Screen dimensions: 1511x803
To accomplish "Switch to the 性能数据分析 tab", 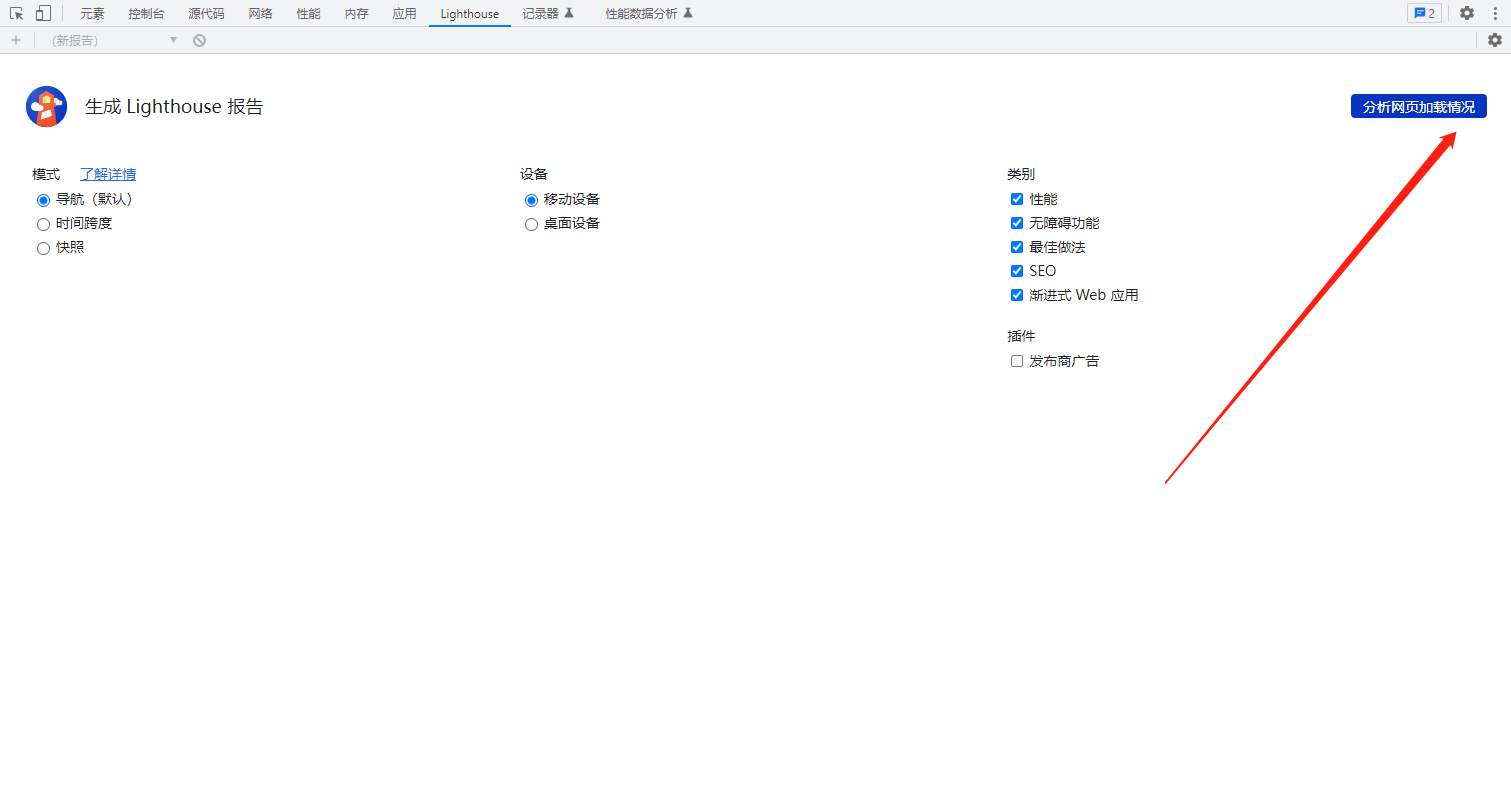I will click(x=649, y=14).
